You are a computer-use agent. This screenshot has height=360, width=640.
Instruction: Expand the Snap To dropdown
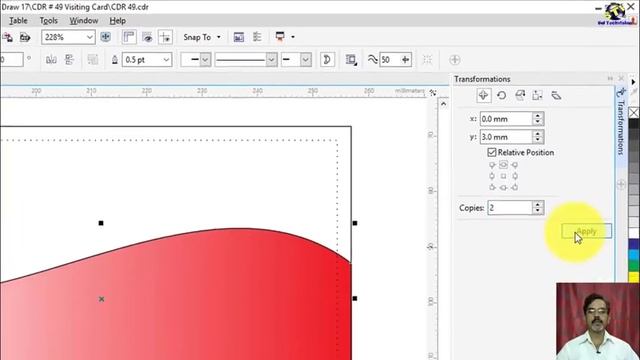[218, 37]
